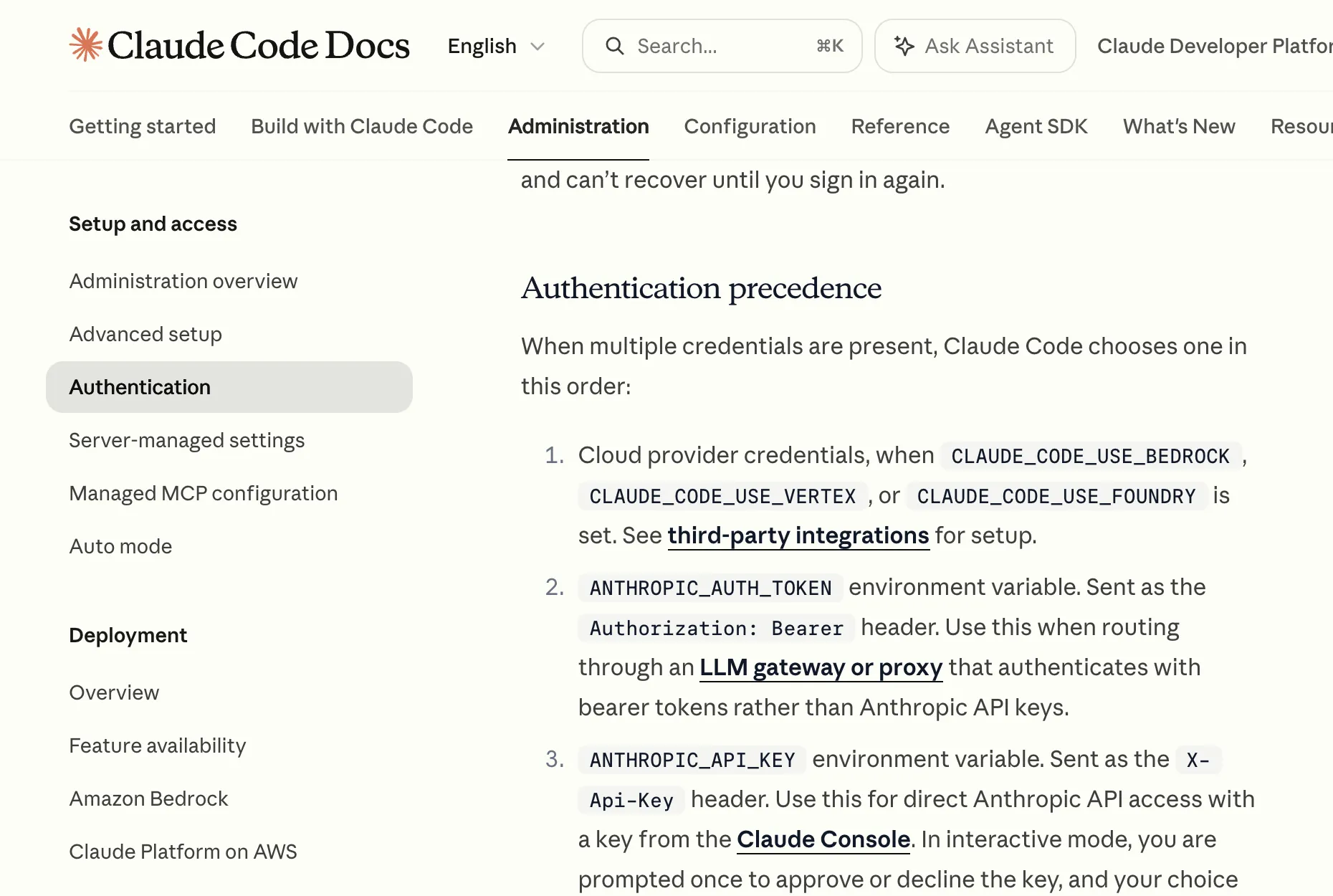Click the CLAUDE_CODE_USE_BEDROCK code text

click(1090, 456)
